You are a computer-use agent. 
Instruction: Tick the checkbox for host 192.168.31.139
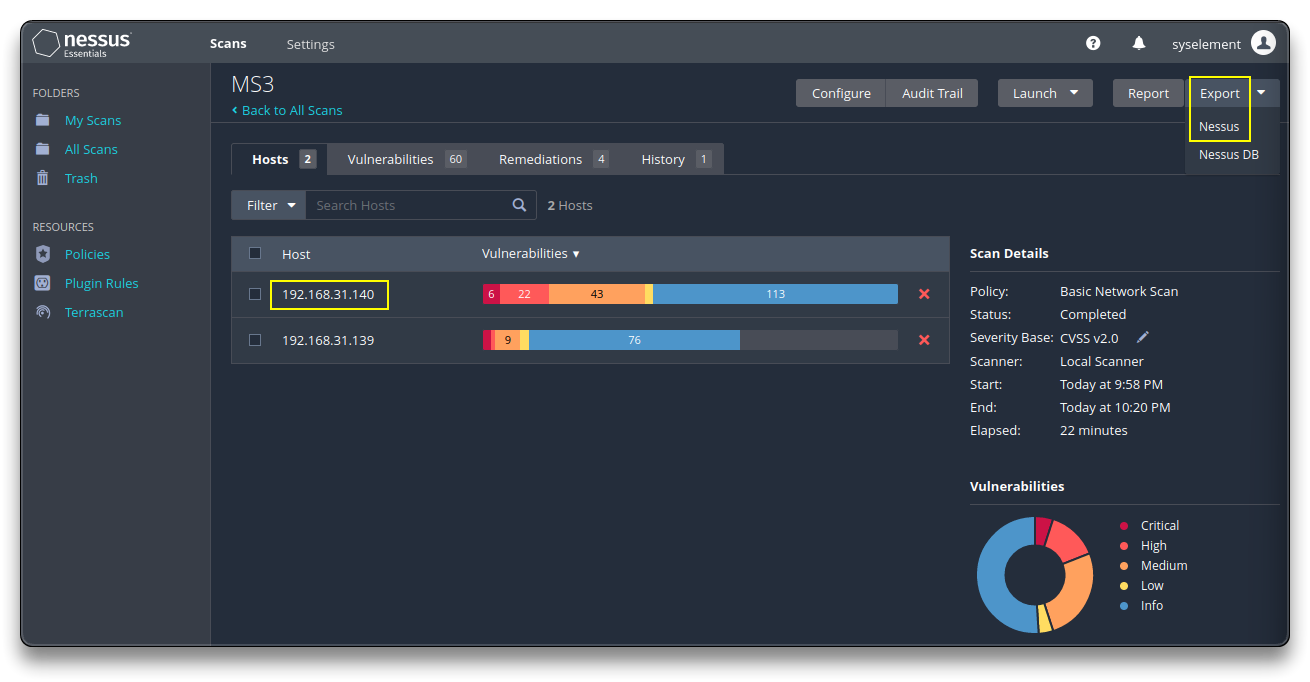[255, 340]
